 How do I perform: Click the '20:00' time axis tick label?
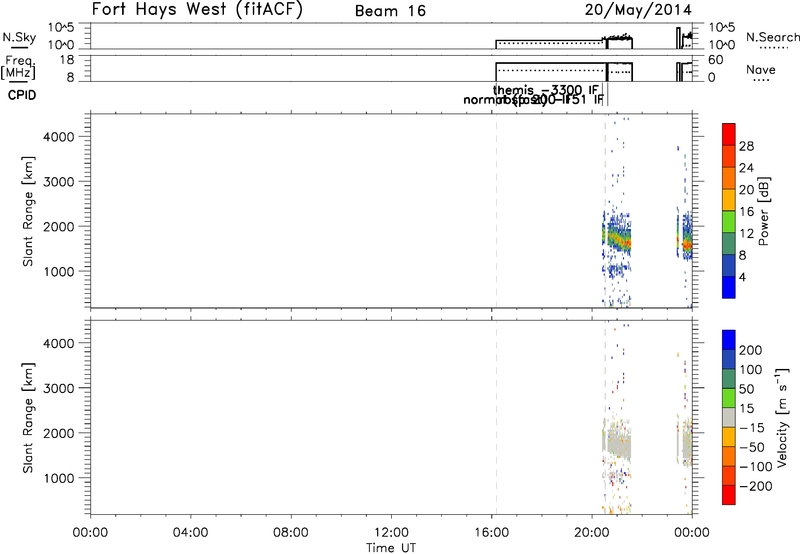[592, 533]
